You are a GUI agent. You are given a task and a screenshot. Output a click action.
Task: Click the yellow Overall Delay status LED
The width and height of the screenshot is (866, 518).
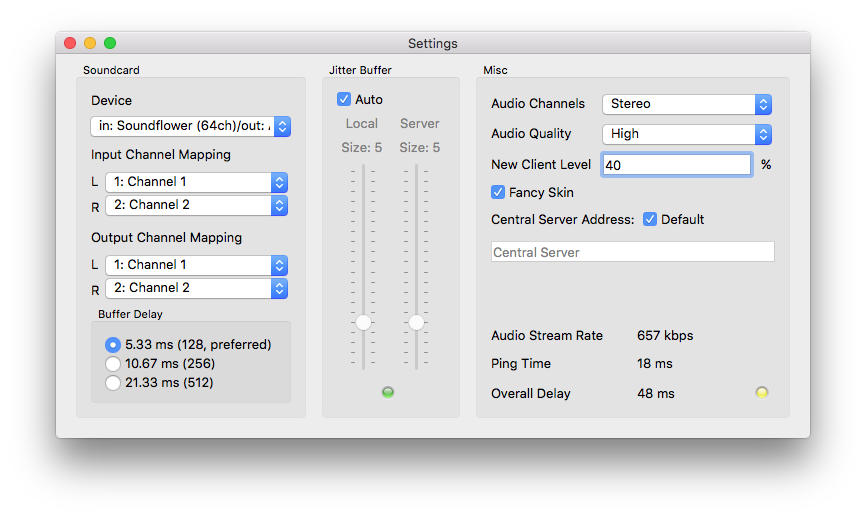(762, 393)
